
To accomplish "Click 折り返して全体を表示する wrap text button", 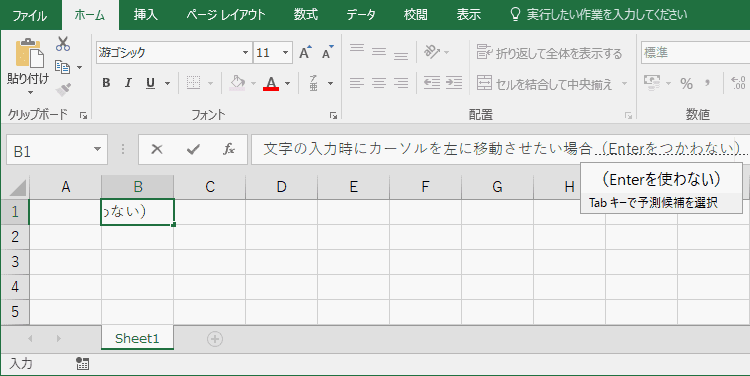I will coord(550,53).
